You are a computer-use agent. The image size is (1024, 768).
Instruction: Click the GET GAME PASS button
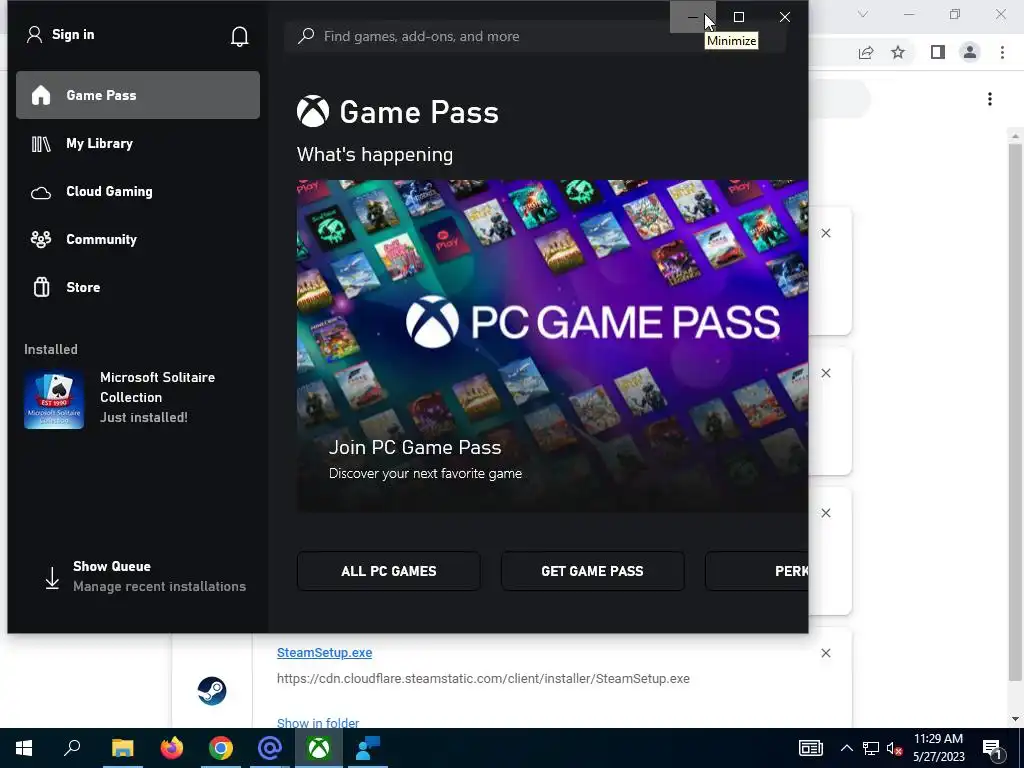click(x=592, y=571)
